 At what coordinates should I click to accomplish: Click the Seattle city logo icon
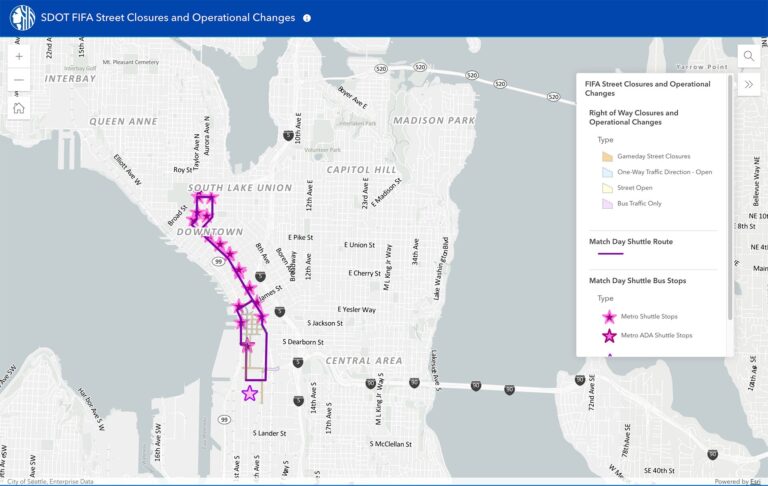coord(23,18)
